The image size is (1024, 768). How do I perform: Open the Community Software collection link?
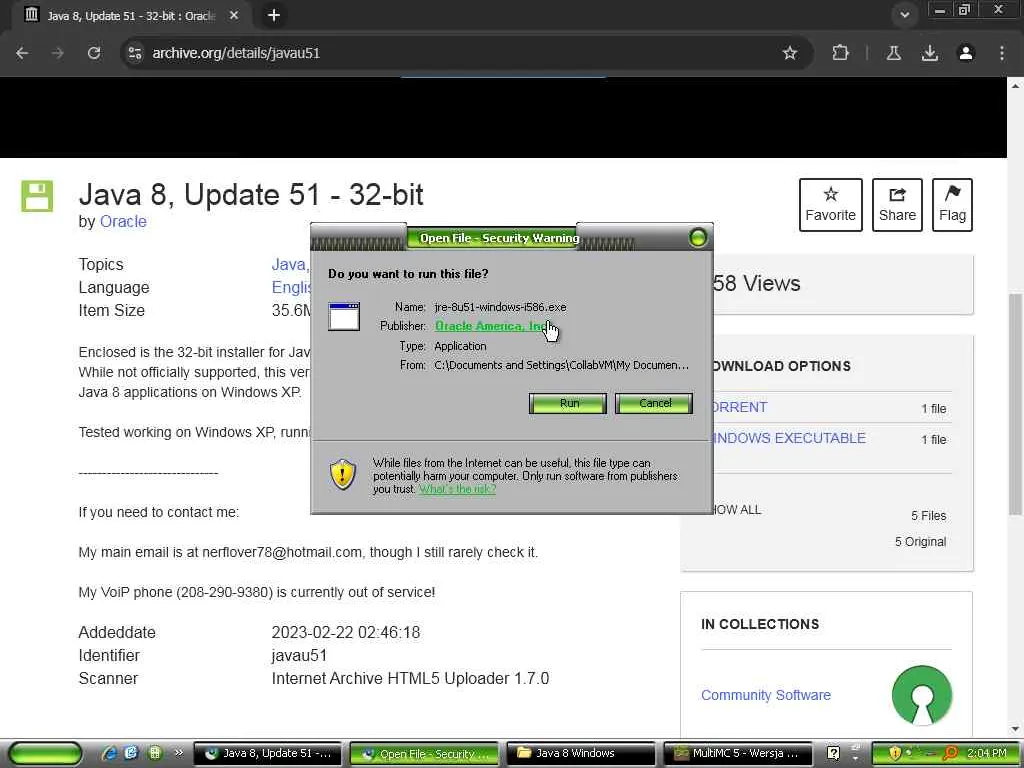tap(765, 695)
